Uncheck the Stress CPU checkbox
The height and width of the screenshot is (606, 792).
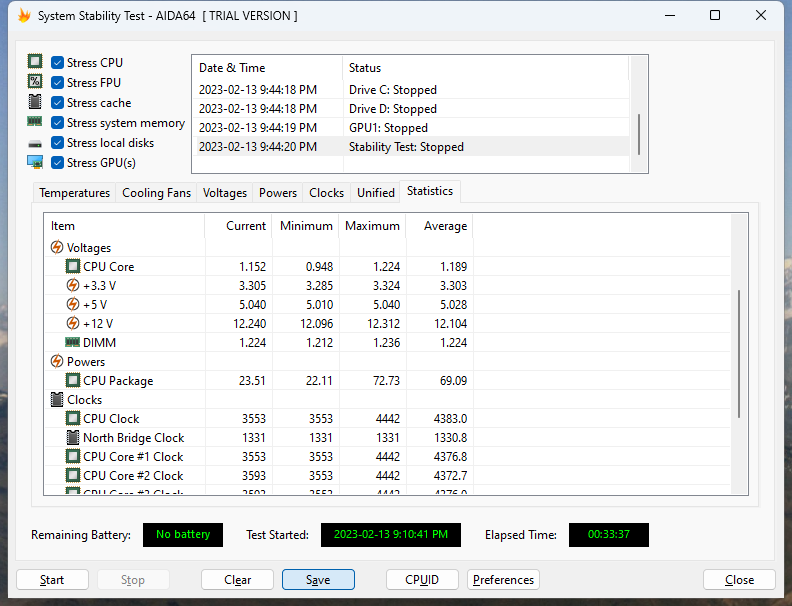tap(58, 63)
